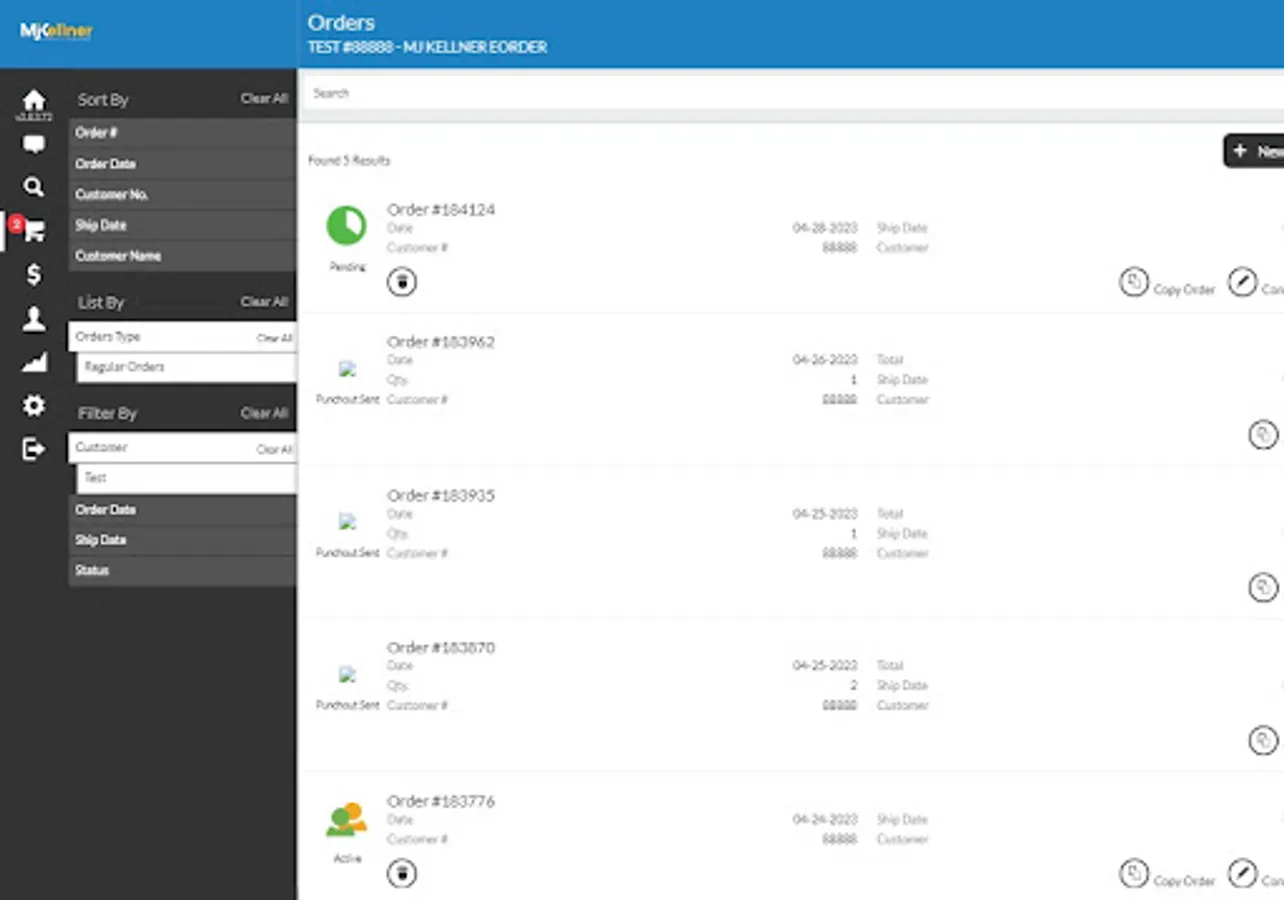Open the settings gear icon
1284x900 pixels.
coord(34,405)
